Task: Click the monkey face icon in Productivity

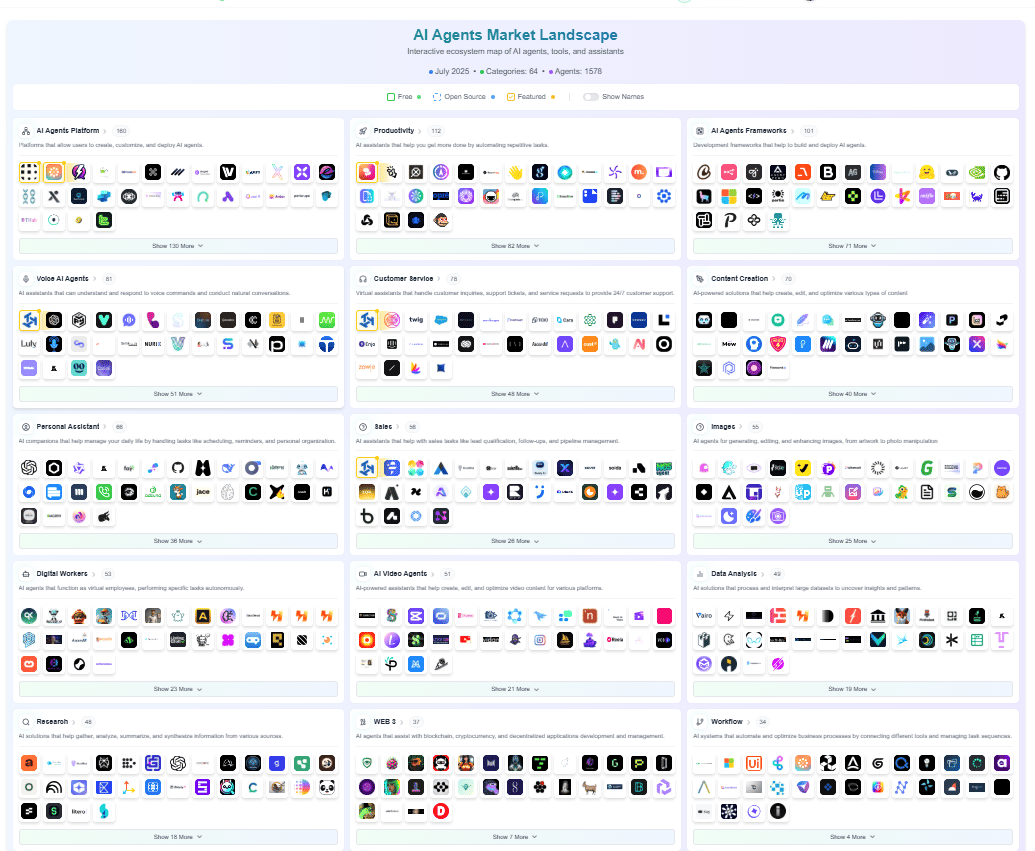Action: [x=441, y=221]
